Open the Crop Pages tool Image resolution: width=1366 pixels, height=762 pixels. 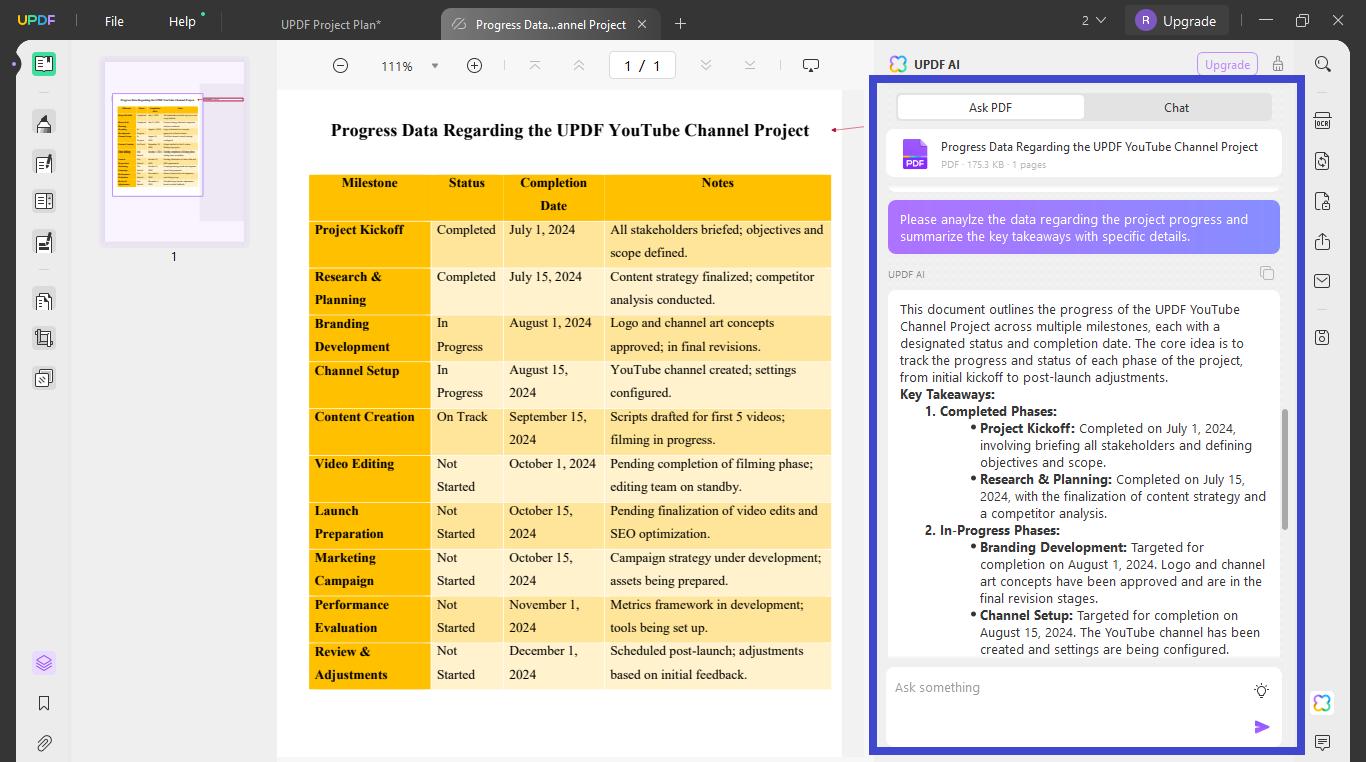(44, 338)
